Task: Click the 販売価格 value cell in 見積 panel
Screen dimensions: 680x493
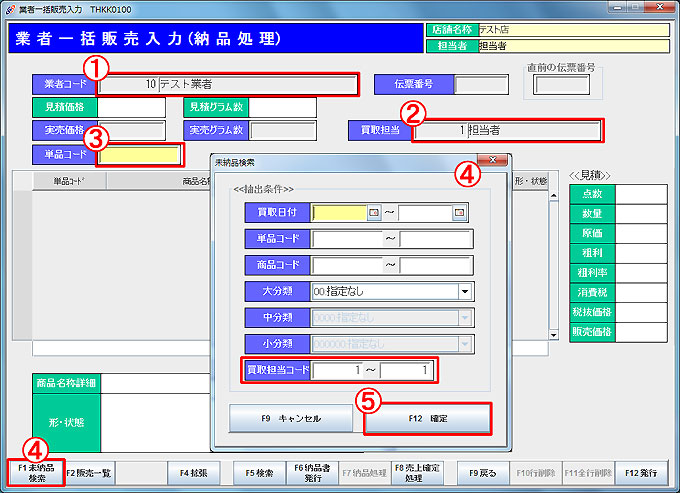Action: [641, 332]
